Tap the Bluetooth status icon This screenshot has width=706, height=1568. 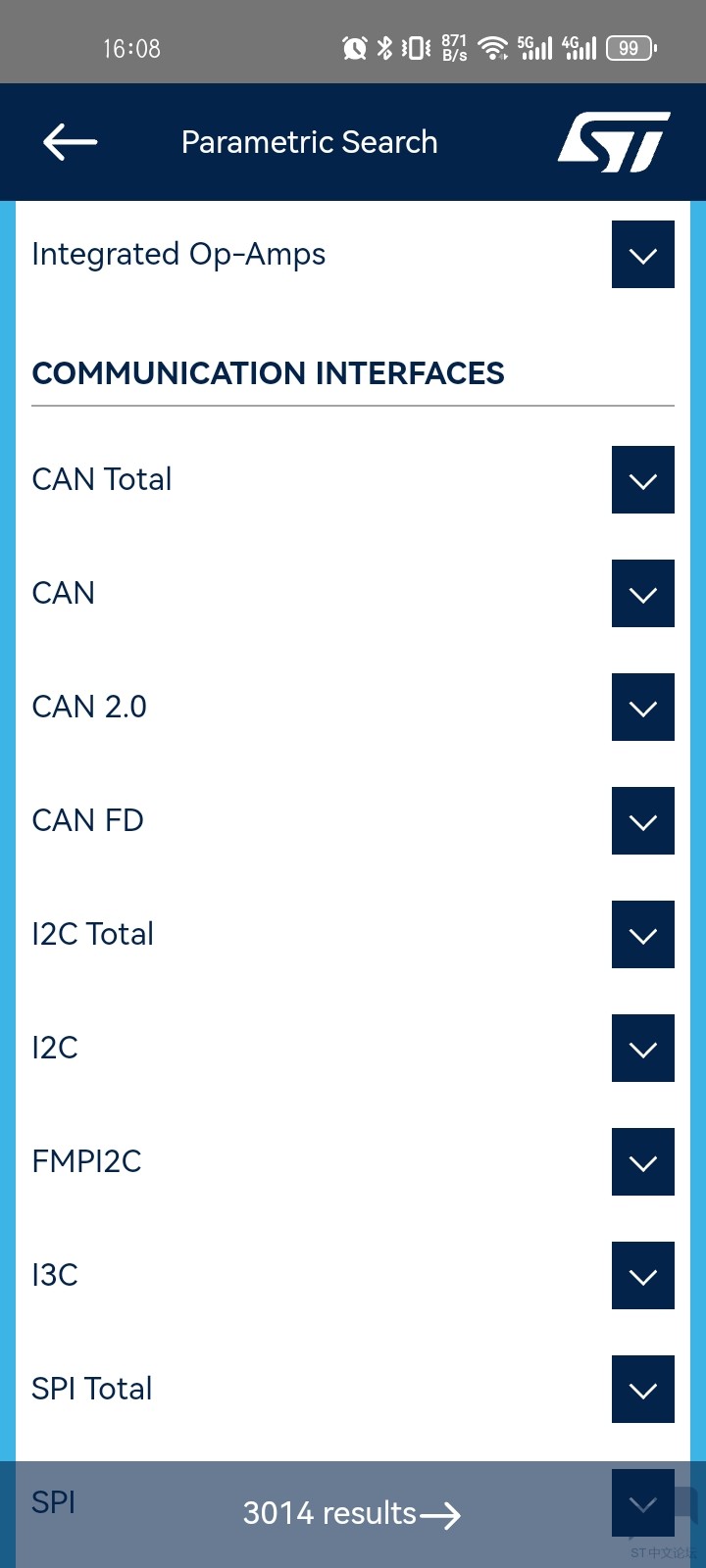(384, 47)
